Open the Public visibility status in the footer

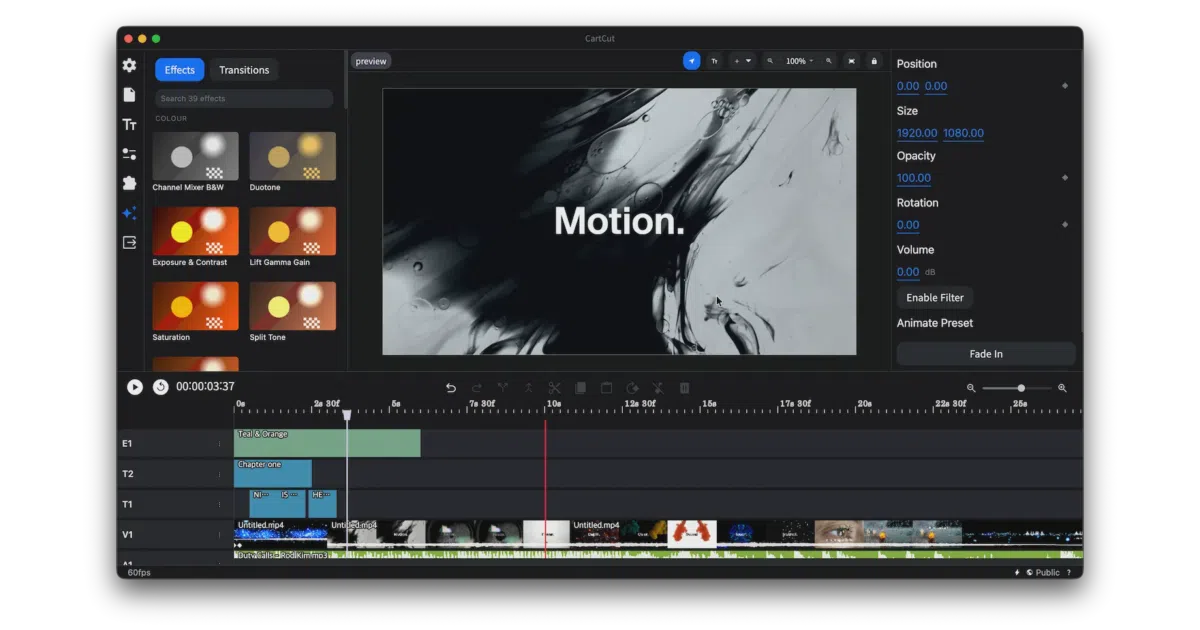[1042, 573]
